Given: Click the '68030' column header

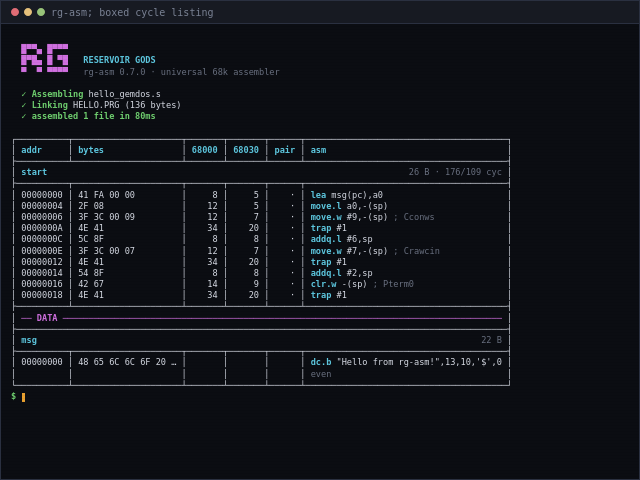Looking at the screenshot, I should tap(246, 150).
